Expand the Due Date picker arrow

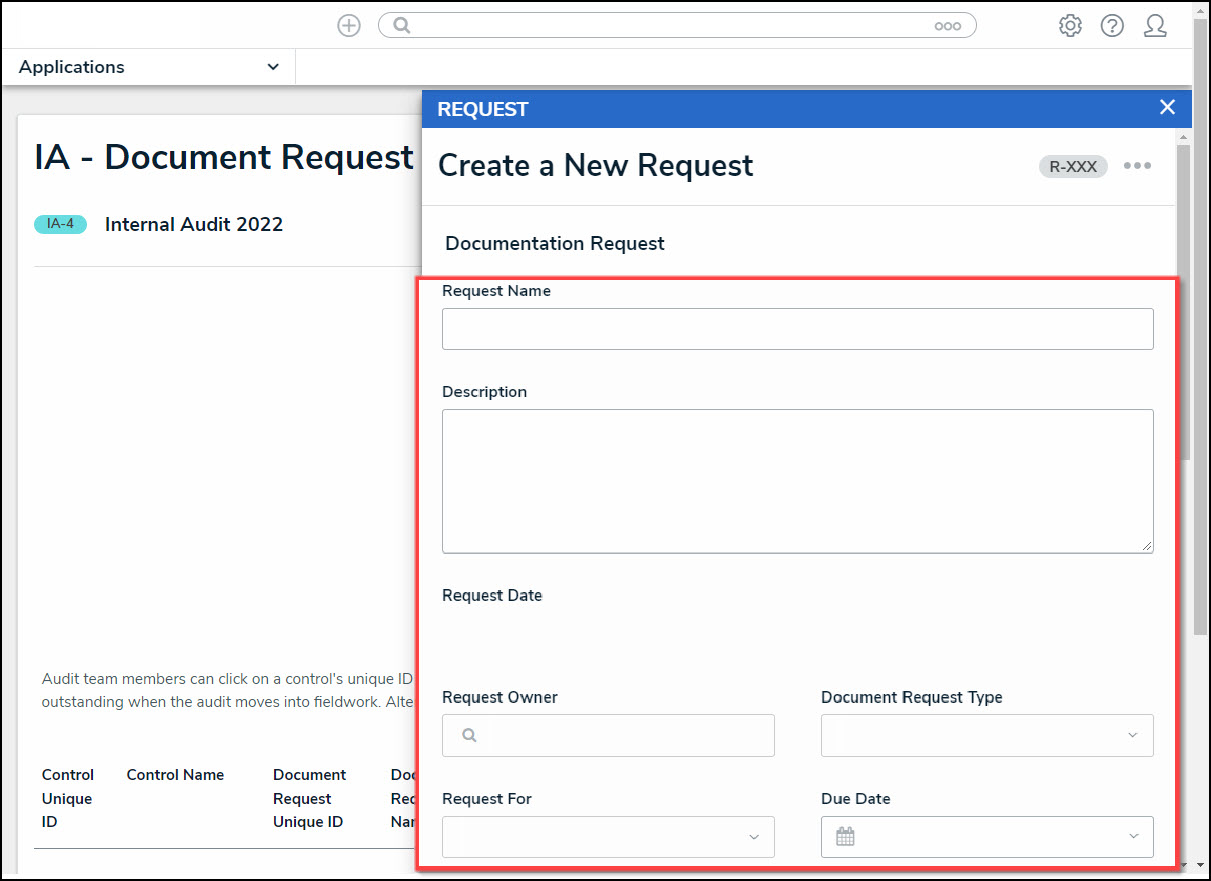click(x=1132, y=837)
